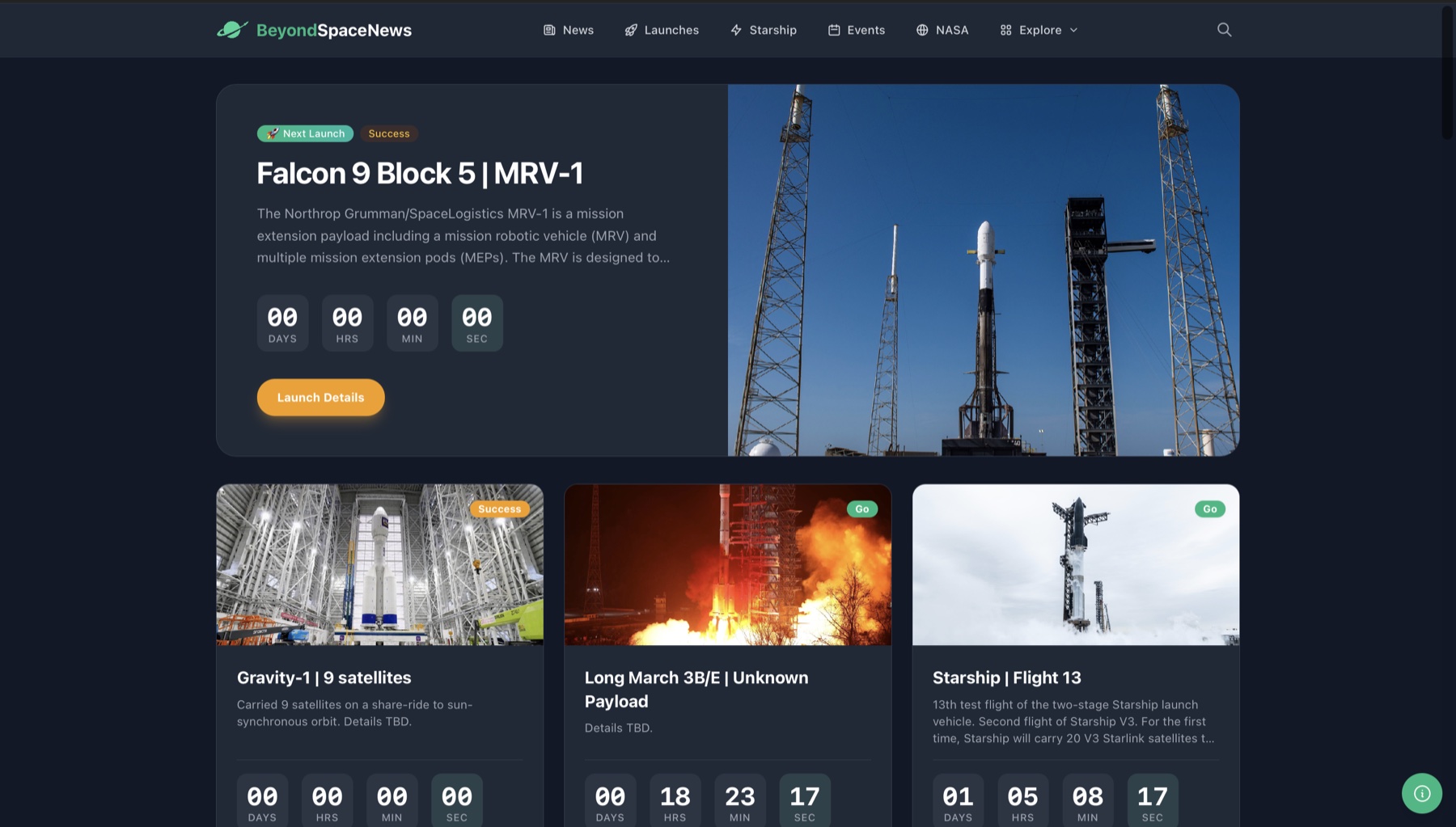Viewport: 1456px width, 827px height.
Task: Click the 08 MIN countdown on Starship card
Action: tap(1088, 800)
